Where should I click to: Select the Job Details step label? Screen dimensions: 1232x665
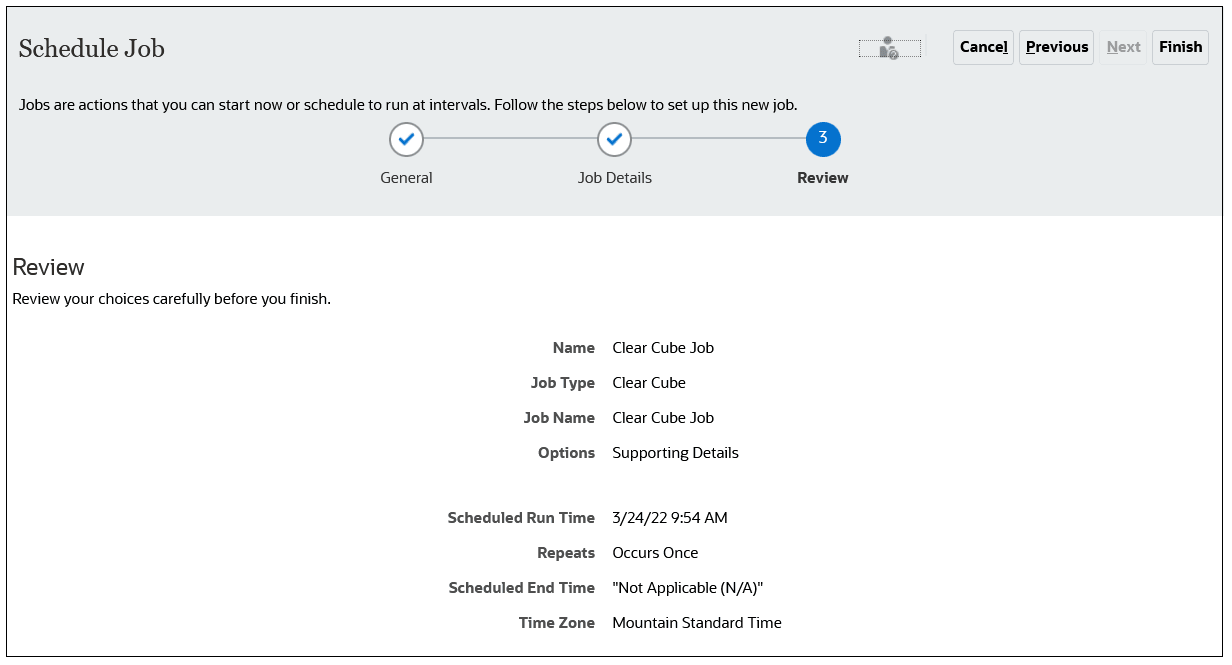coord(614,177)
